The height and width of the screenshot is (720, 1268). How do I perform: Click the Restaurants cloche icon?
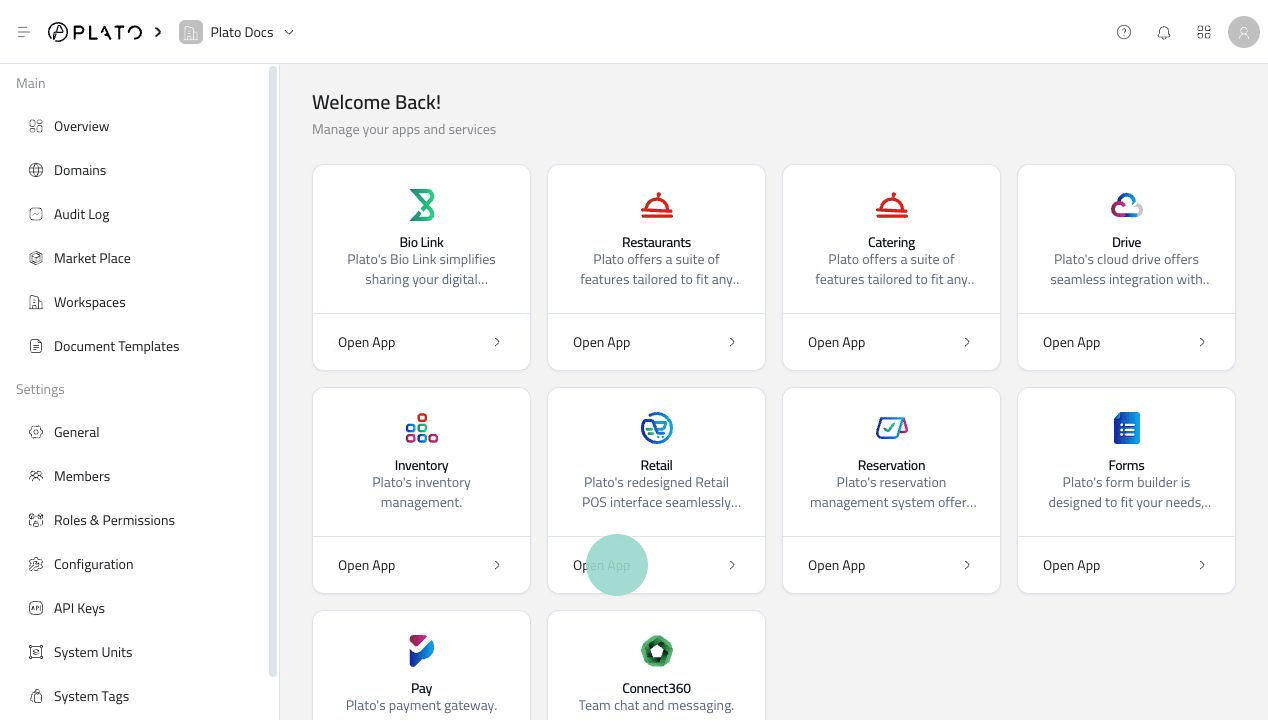(x=657, y=205)
